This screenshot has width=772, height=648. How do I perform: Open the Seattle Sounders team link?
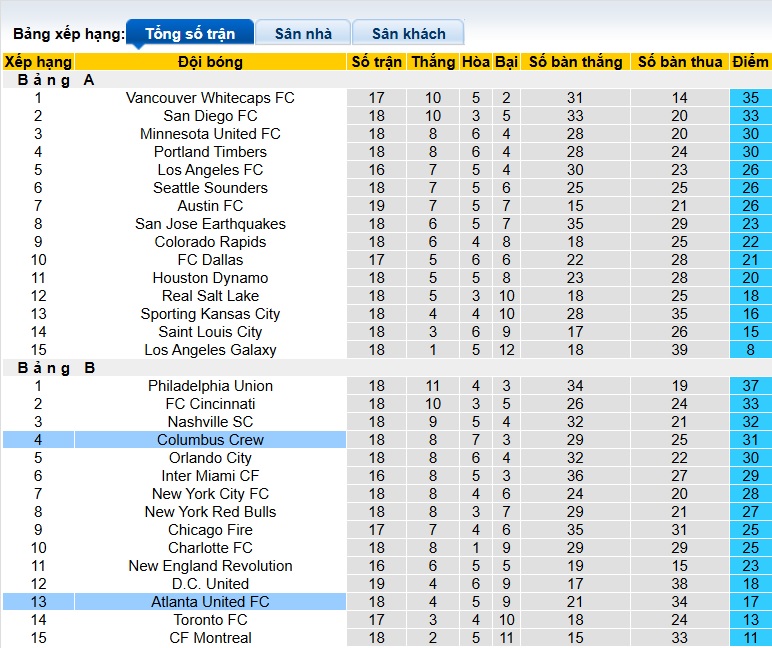pos(210,188)
